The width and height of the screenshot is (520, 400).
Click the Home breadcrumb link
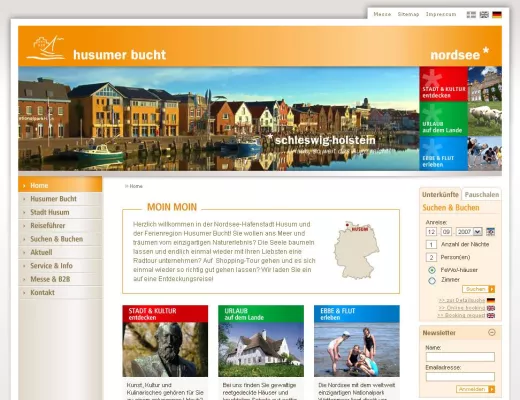point(136,186)
